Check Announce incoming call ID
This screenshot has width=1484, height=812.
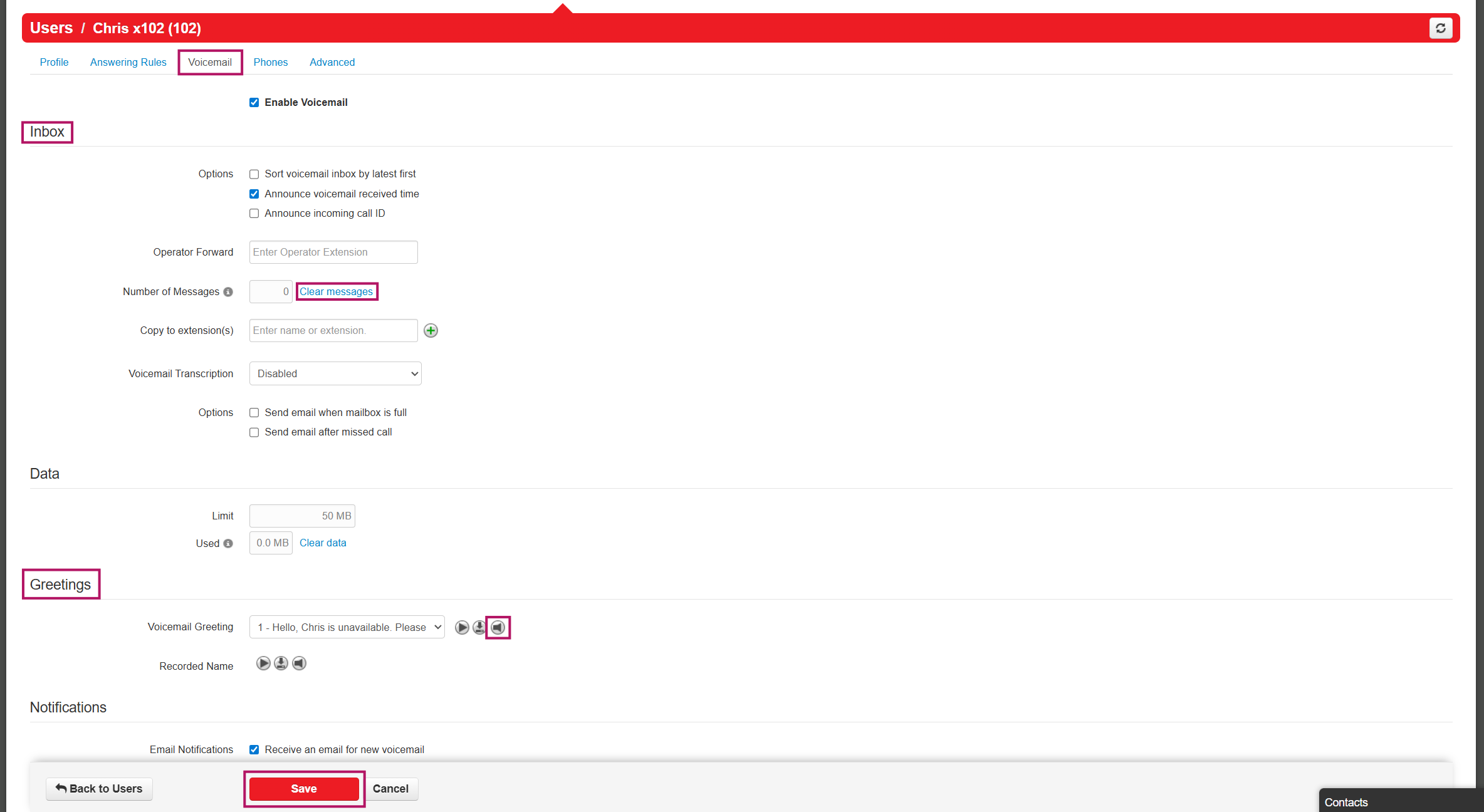(254, 214)
